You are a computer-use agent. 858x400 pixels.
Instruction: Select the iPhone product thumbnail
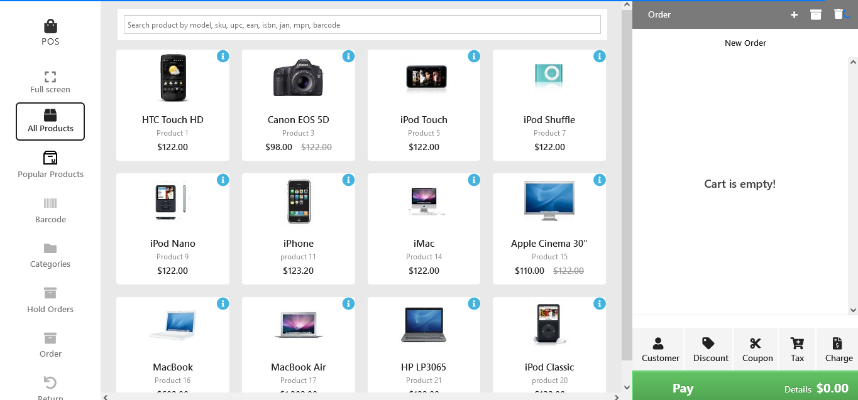(x=298, y=200)
